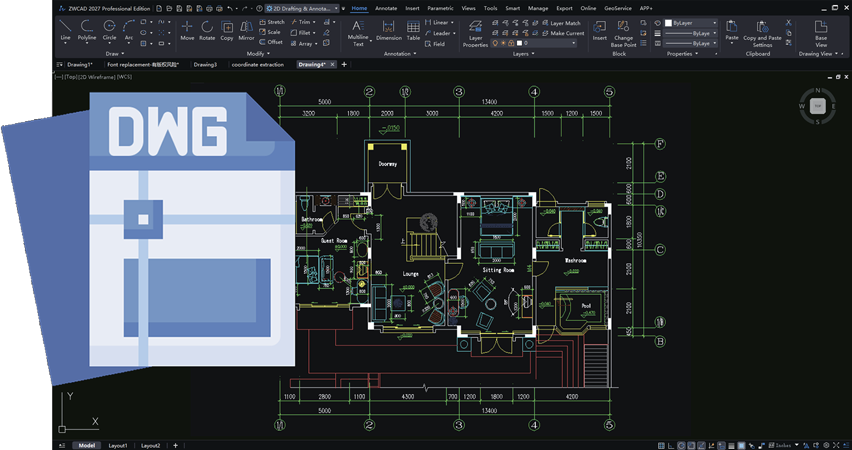Open the Annotate ribbon tab

(386, 9)
